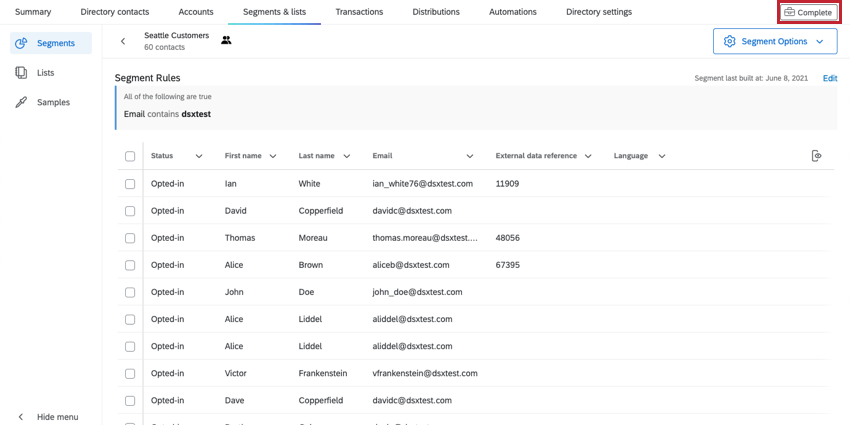This screenshot has width=850, height=425.
Task: Expand the Status column dropdown
Action: (x=199, y=156)
